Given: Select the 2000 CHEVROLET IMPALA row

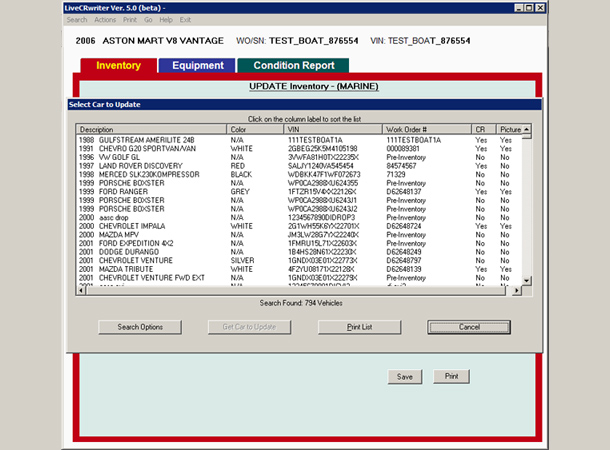Looking at the screenshot, I should 299,226.
